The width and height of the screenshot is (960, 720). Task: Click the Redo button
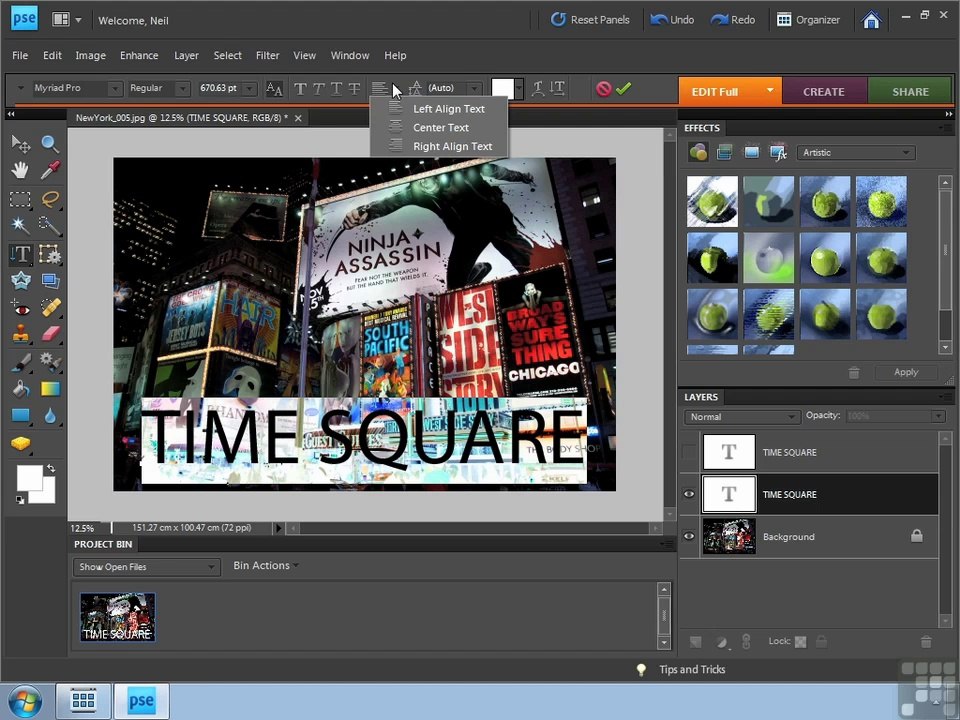(733, 20)
